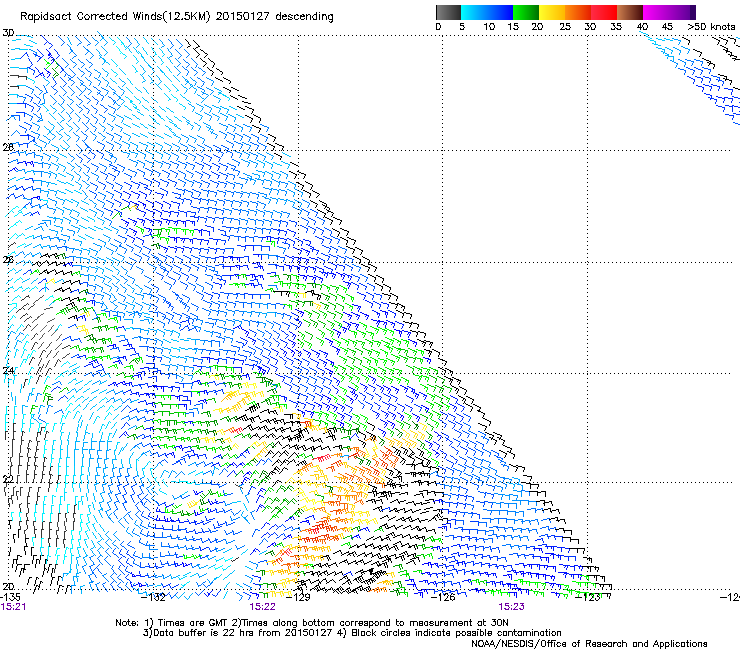The image size is (740, 650).
Task: Click the orange 25-30 knots legend swatch
Action: pyautogui.click(x=577, y=12)
